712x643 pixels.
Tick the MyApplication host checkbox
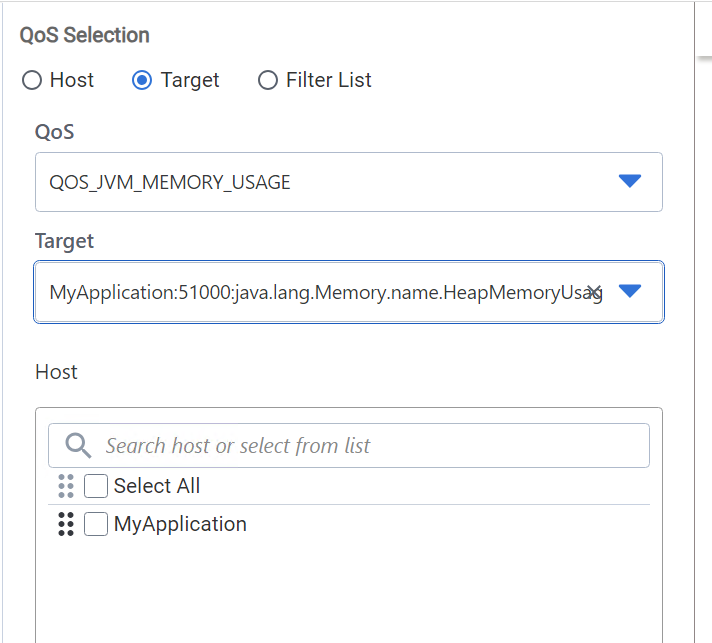point(96,524)
